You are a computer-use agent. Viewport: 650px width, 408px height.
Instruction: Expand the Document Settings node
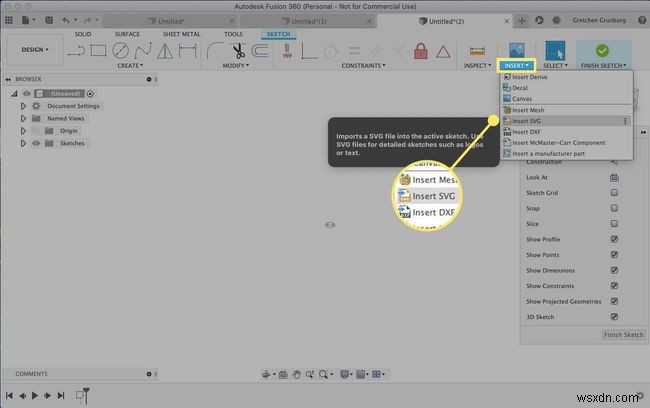coord(23,106)
